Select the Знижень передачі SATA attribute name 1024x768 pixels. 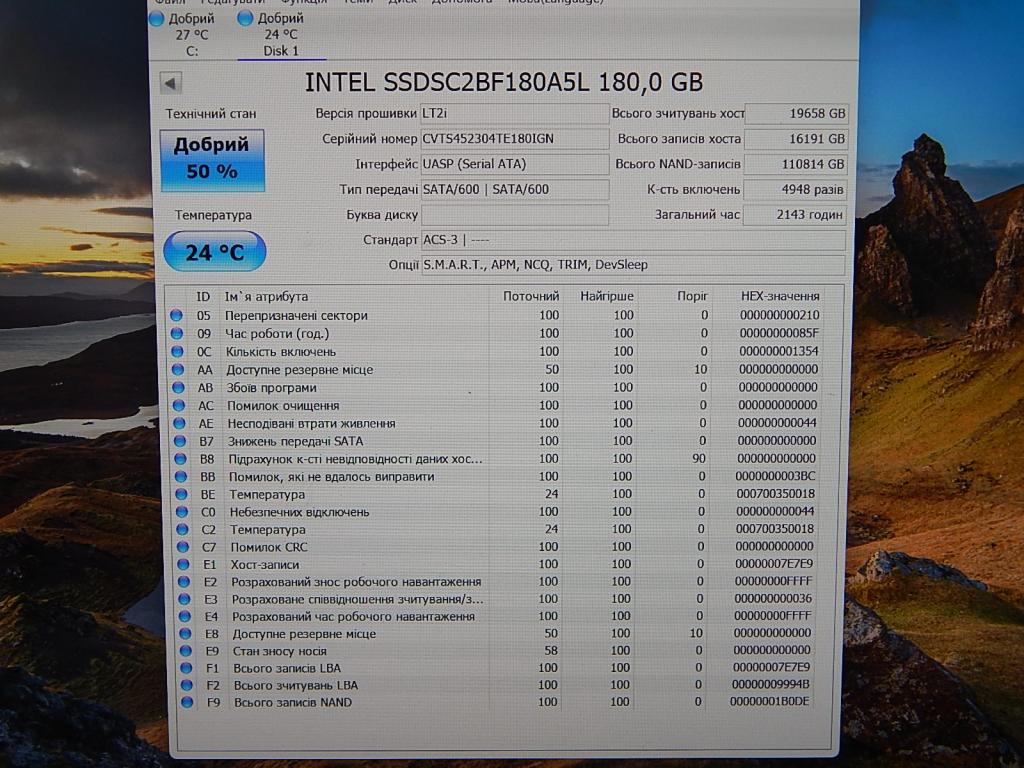pyautogui.click(x=295, y=441)
